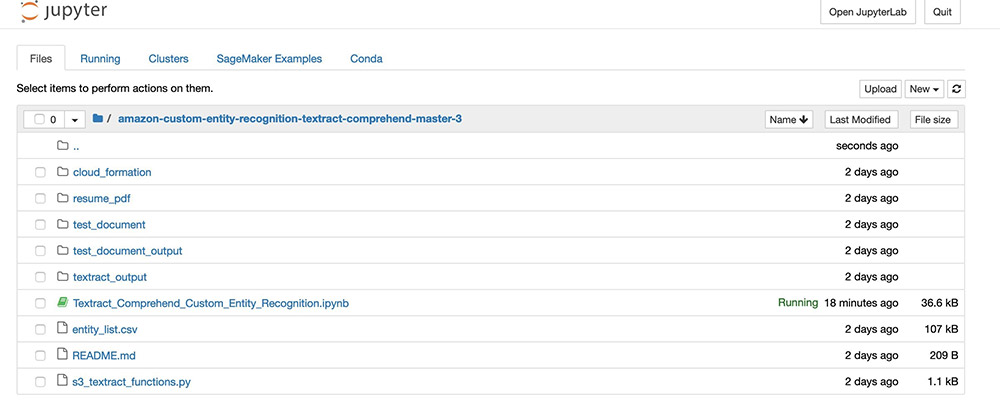Click the green running notebook icon

(x=62, y=303)
